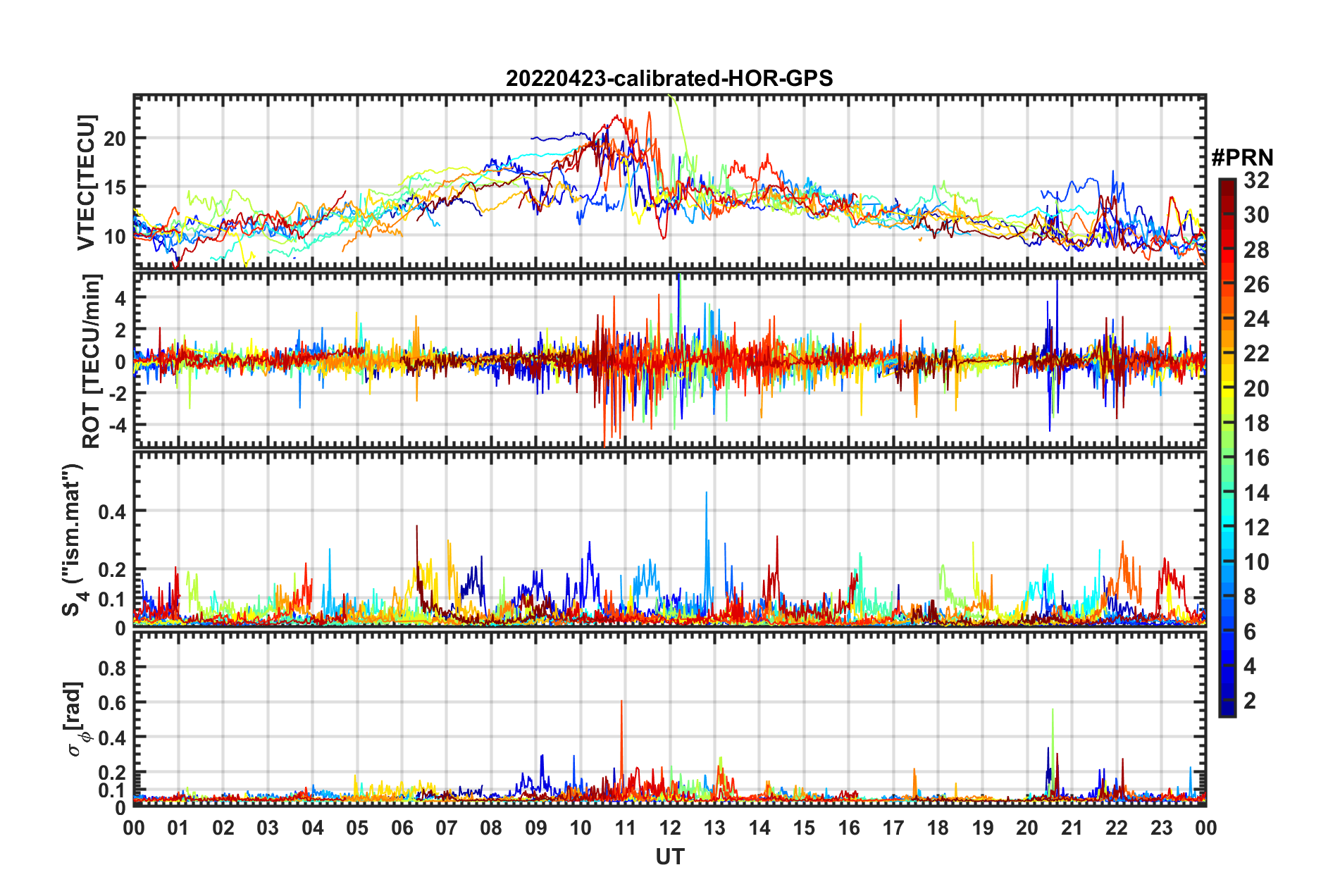Viewport: 1340px width, 896px height.
Task: Click the PRN colorbar's dark blue bottom end
Action: pyautogui.click(x=1227, y=710)
